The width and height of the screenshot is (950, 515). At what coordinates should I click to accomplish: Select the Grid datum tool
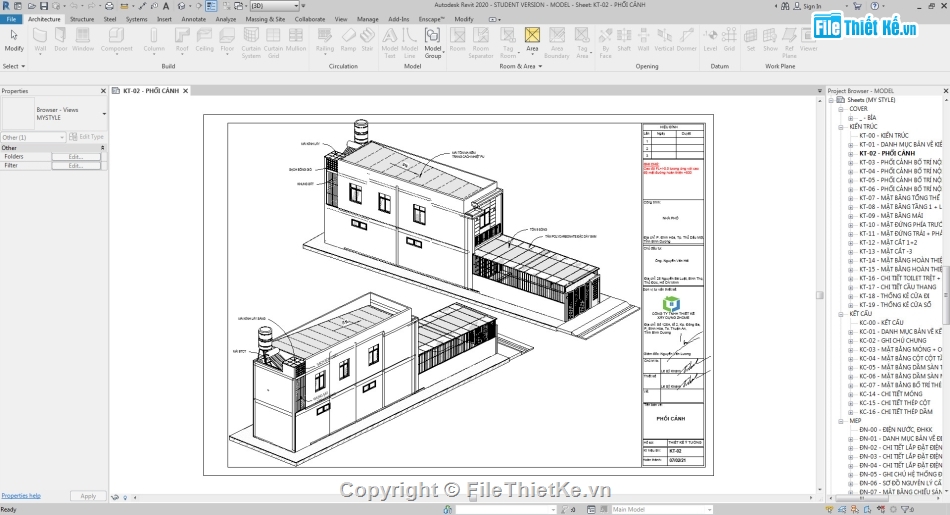(x=729, y=40)
